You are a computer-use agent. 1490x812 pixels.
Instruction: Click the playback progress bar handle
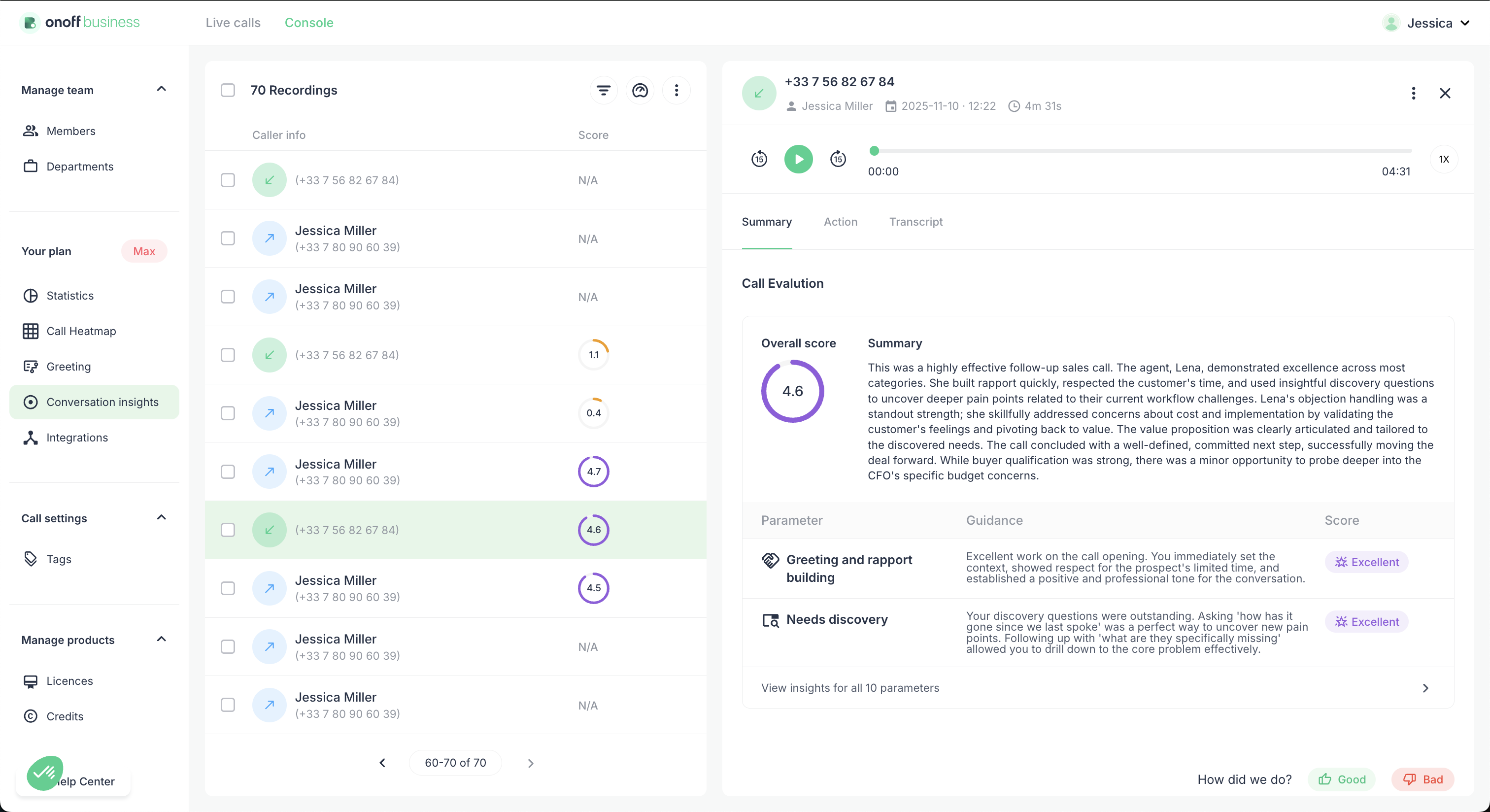click(874, 150)
